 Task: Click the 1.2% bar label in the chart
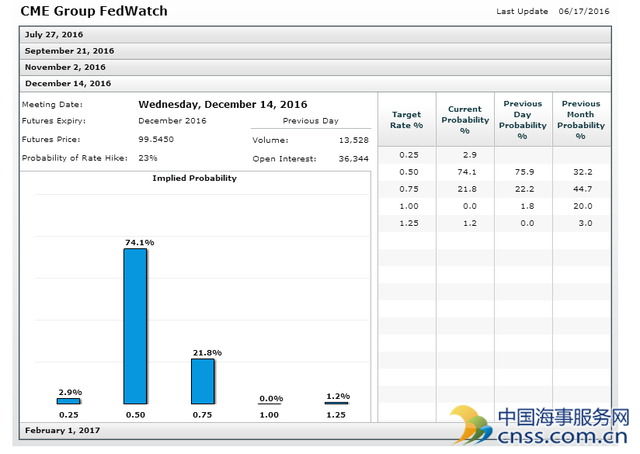click(338, 396)
